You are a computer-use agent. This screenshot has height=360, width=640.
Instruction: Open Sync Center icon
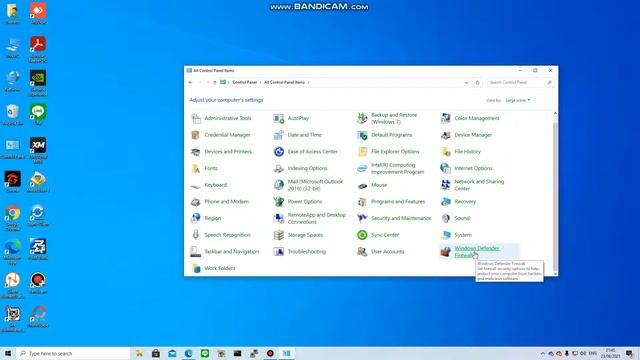(362, 235)
